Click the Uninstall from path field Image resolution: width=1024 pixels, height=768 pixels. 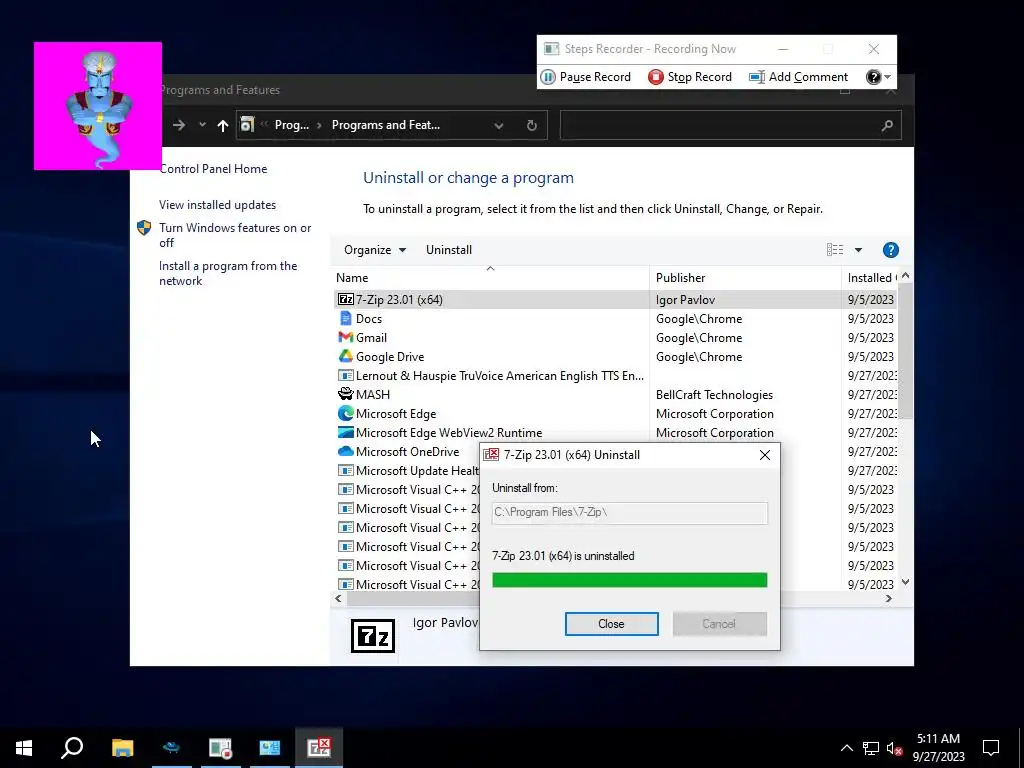tap(630, 513)
